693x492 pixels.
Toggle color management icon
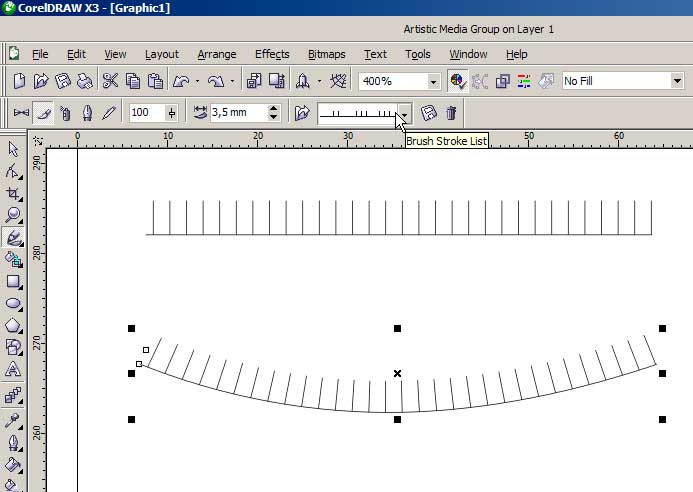pos(457,81)
